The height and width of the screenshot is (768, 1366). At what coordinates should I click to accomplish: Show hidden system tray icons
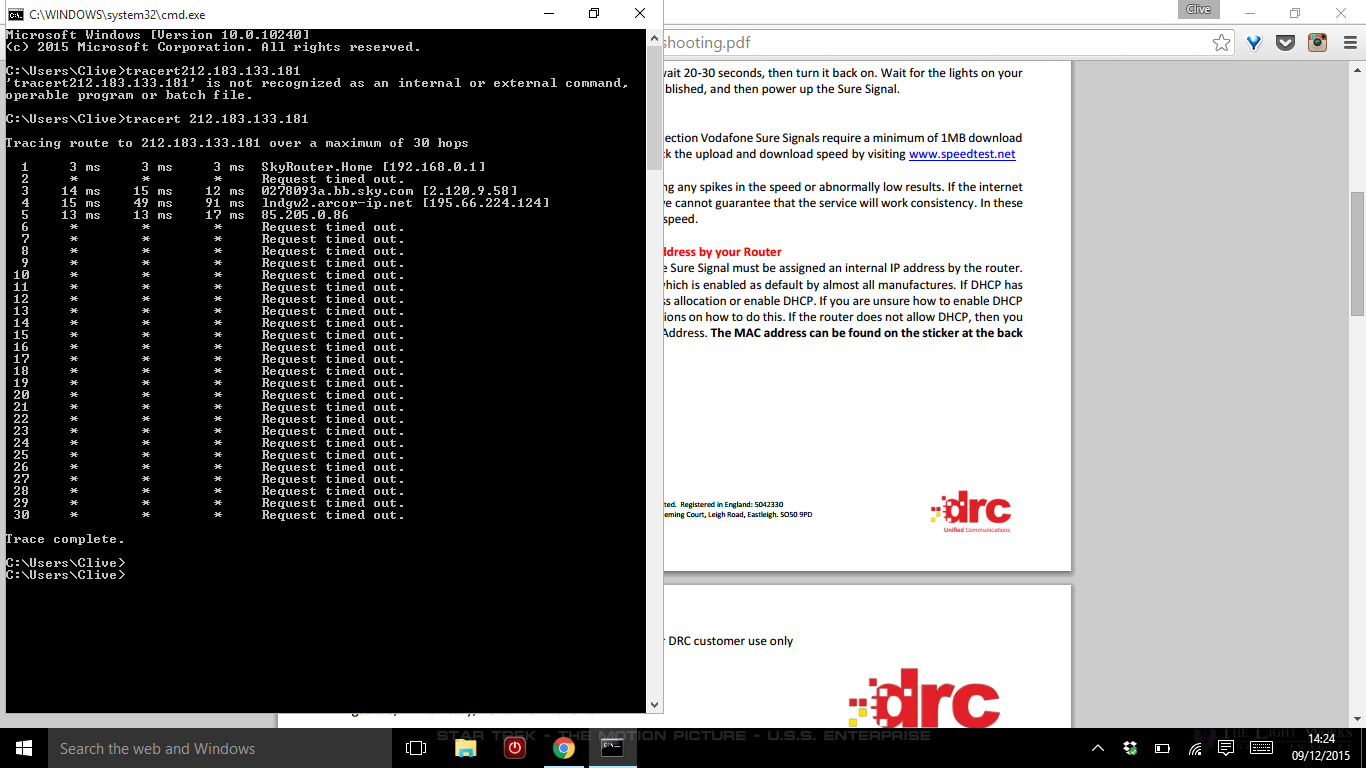coord(1097,748)
